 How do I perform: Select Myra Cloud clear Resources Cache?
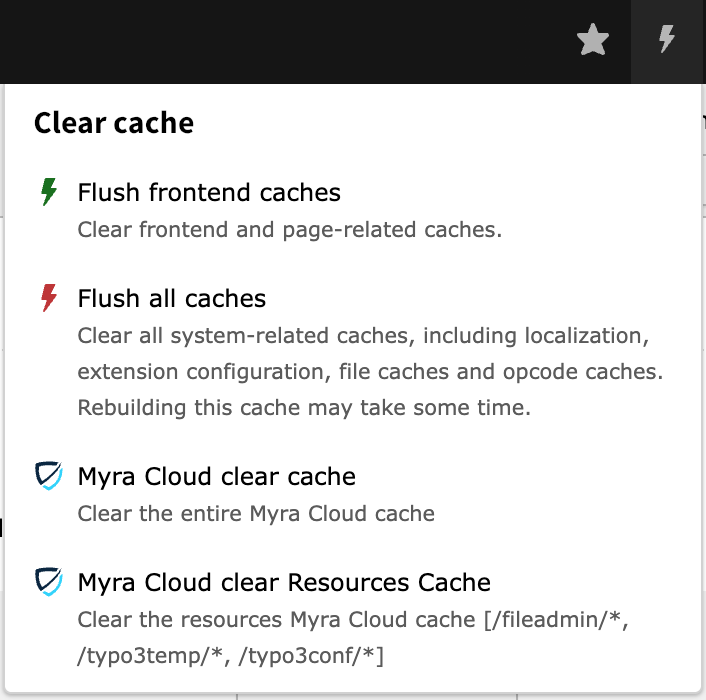point(284,583)
